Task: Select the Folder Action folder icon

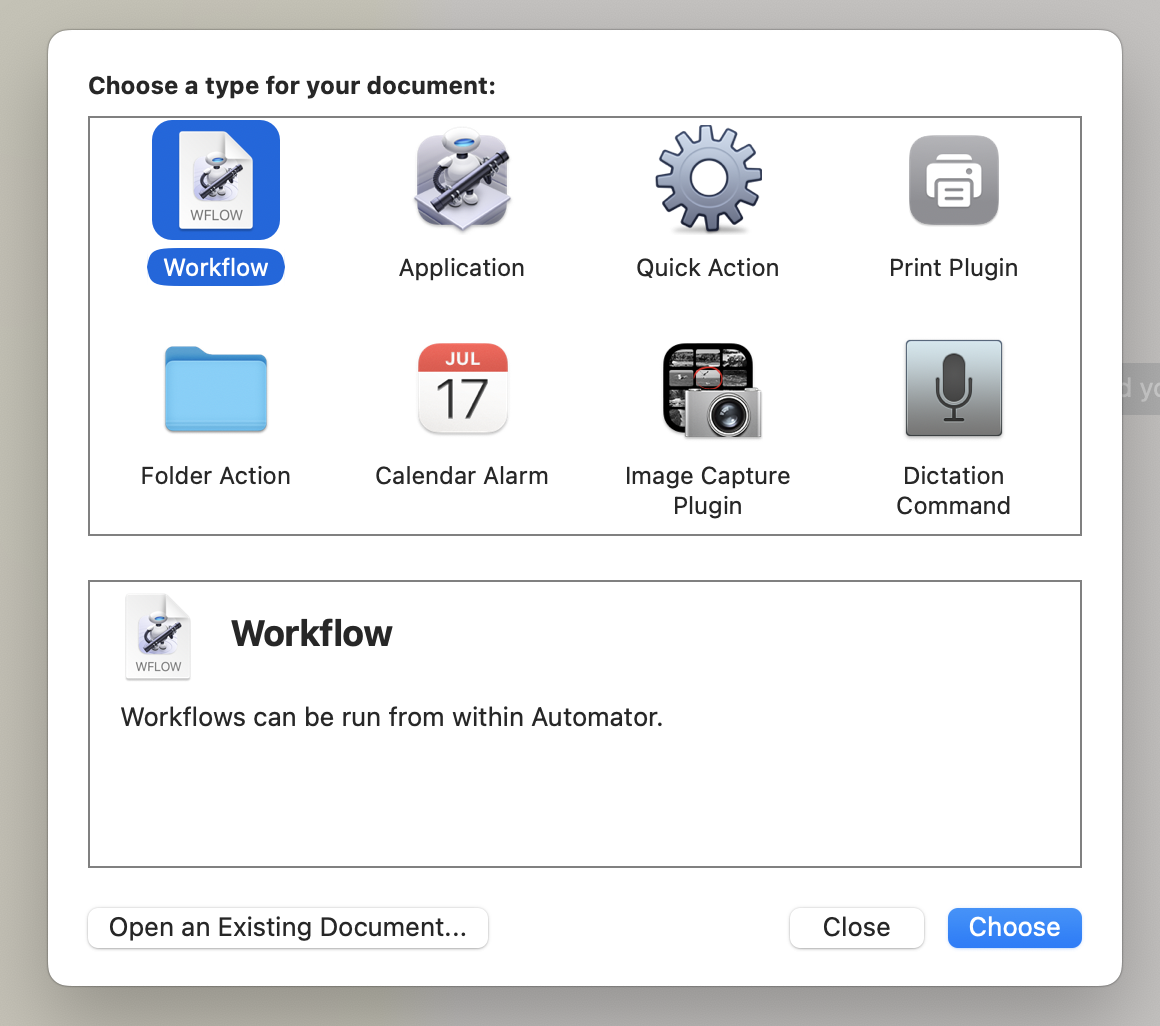Action: (216, 388)
